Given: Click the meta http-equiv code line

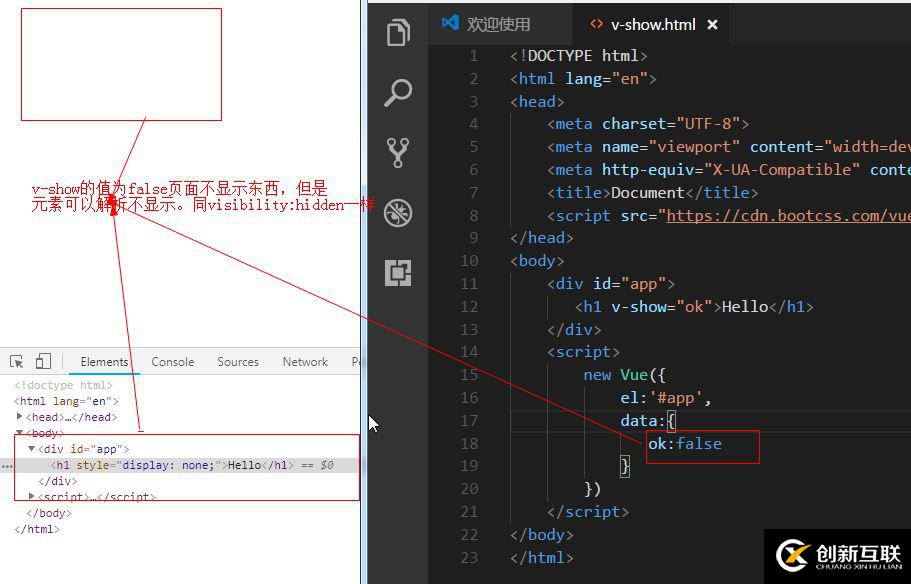Looking at the screenshot, I should (x=729, y=170).
